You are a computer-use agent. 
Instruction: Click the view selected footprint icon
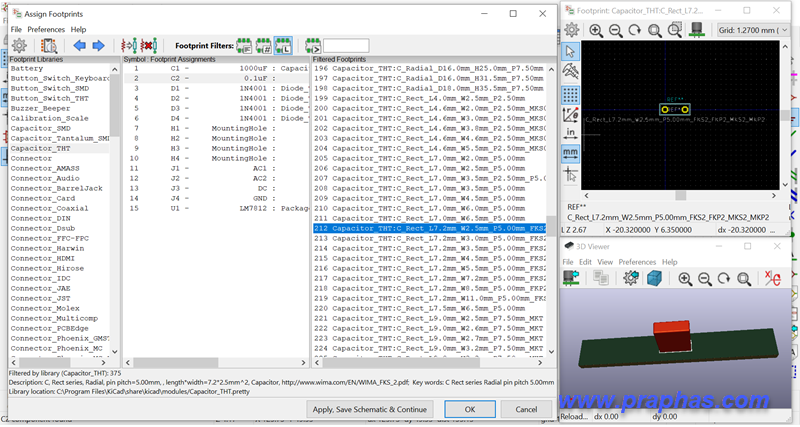coord(47,46)
